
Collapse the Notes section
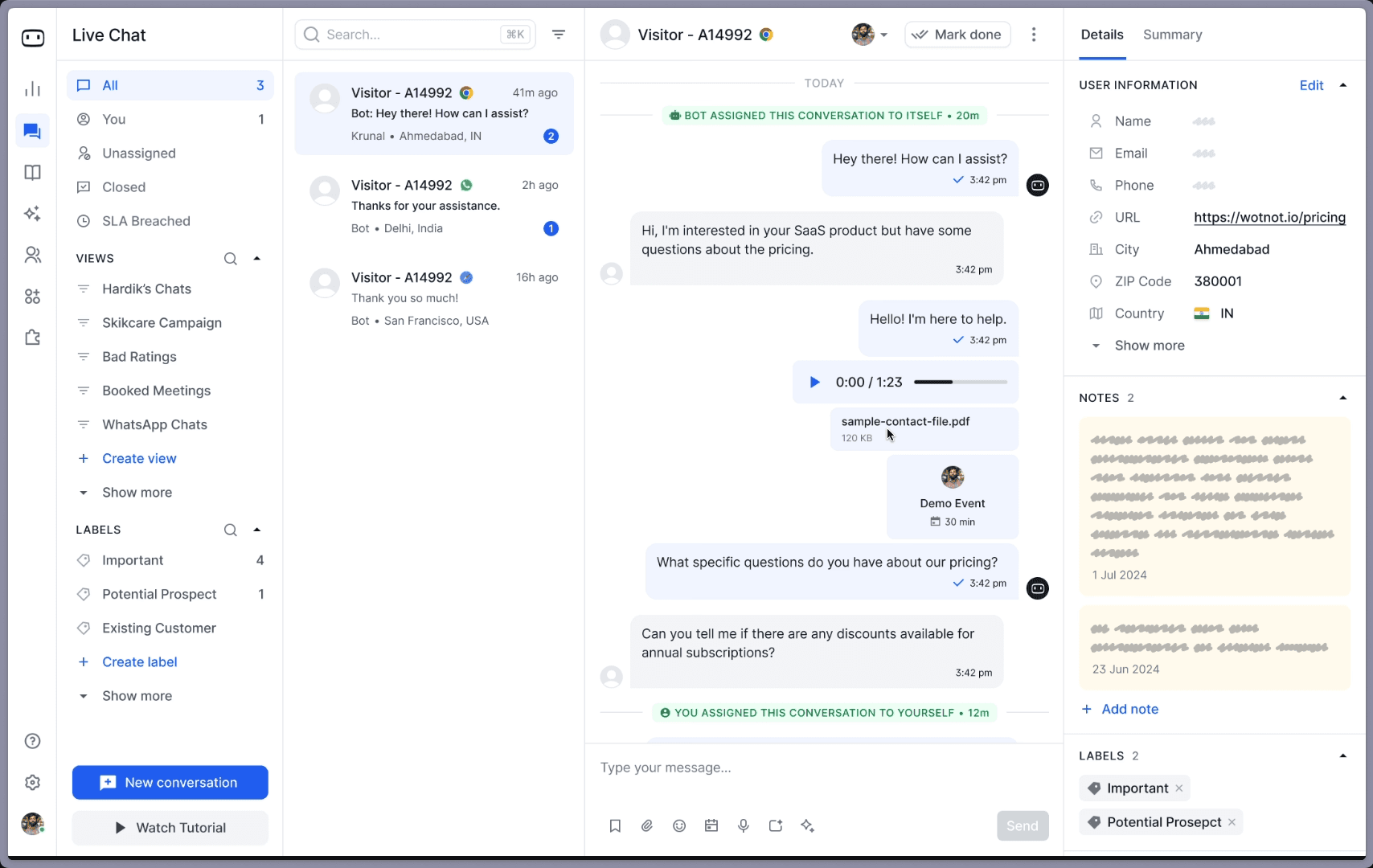click(x=1342, y=398)
